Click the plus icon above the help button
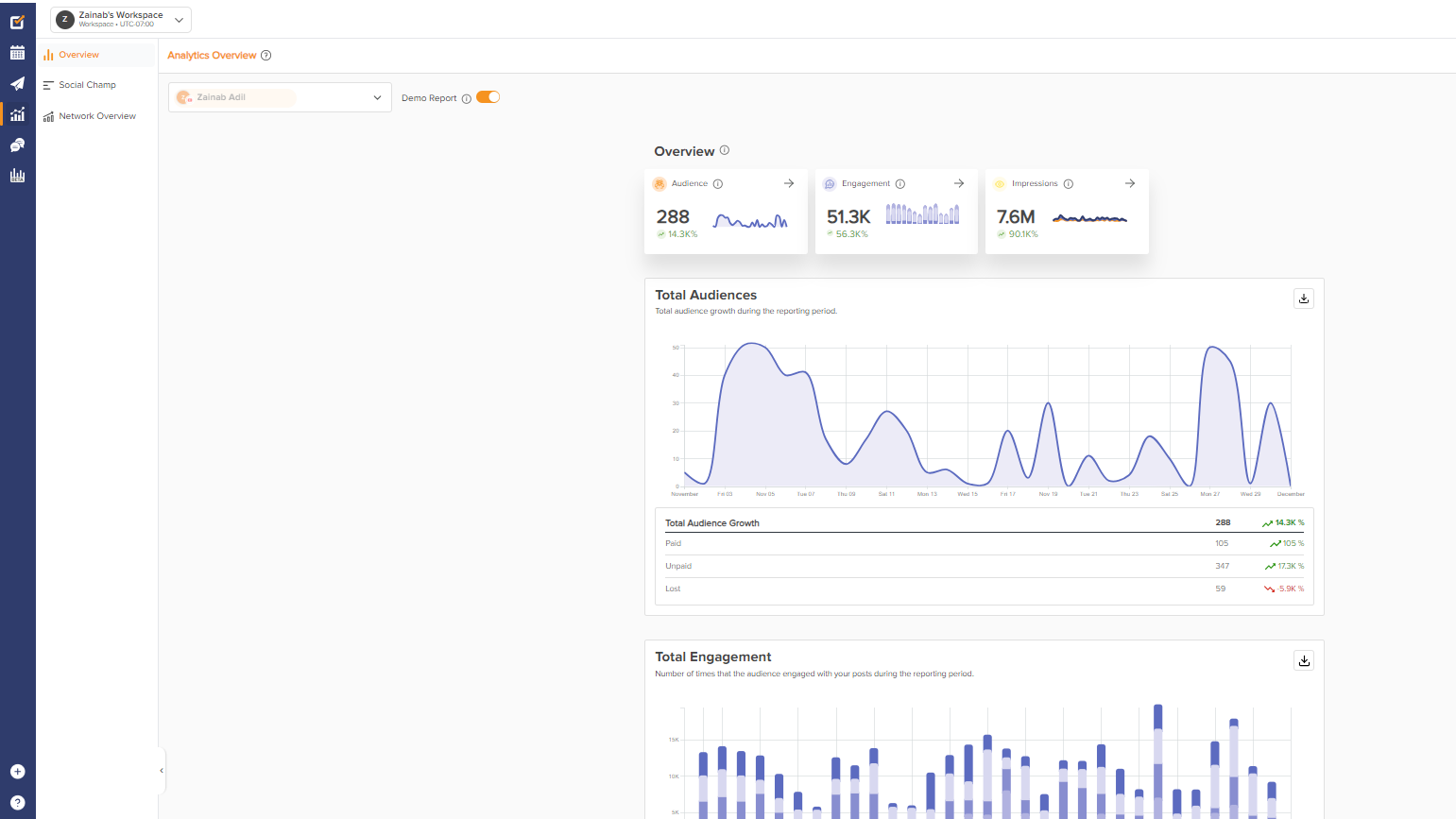 [17, 770]
